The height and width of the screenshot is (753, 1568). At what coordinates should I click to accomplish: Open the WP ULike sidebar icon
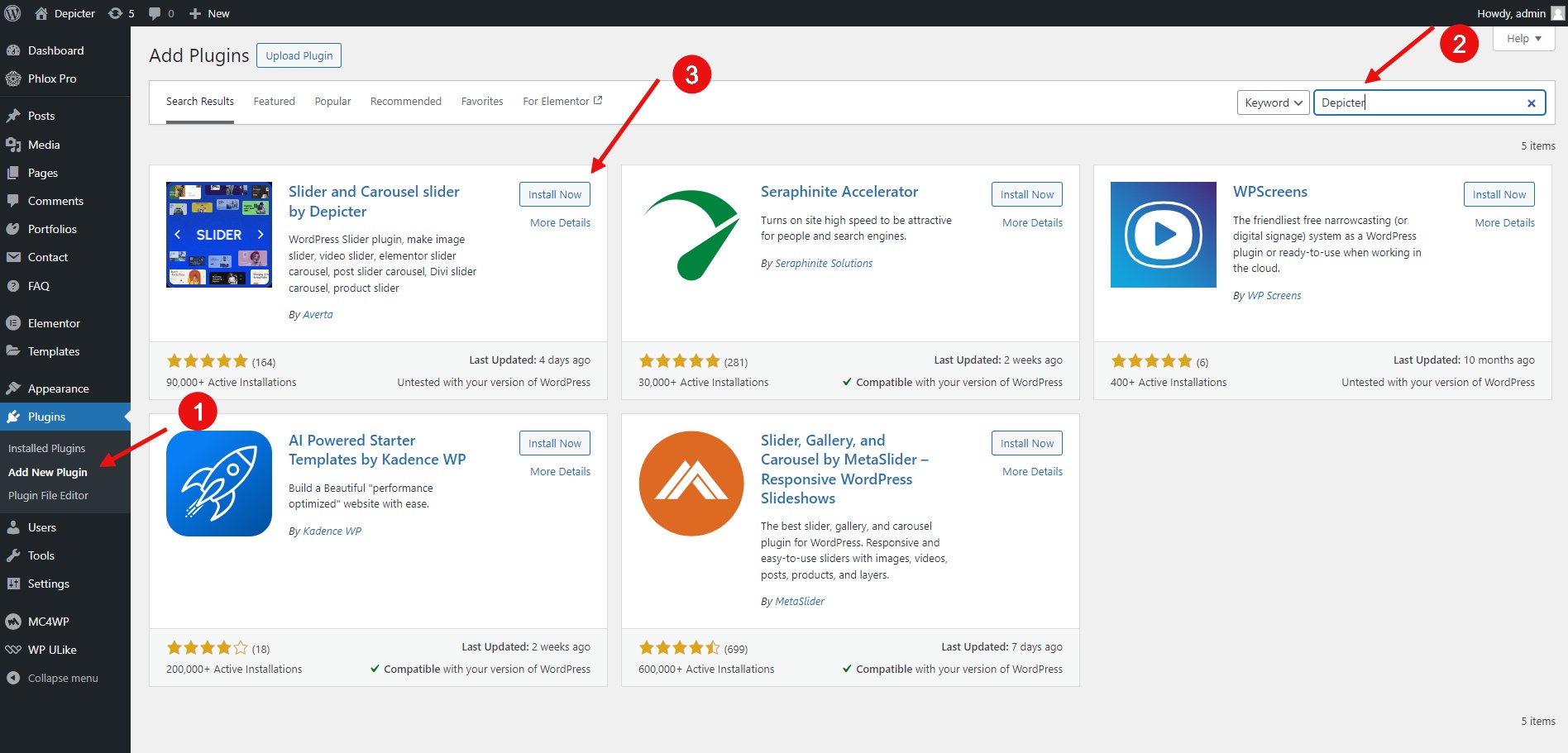[x=13, y=650]
